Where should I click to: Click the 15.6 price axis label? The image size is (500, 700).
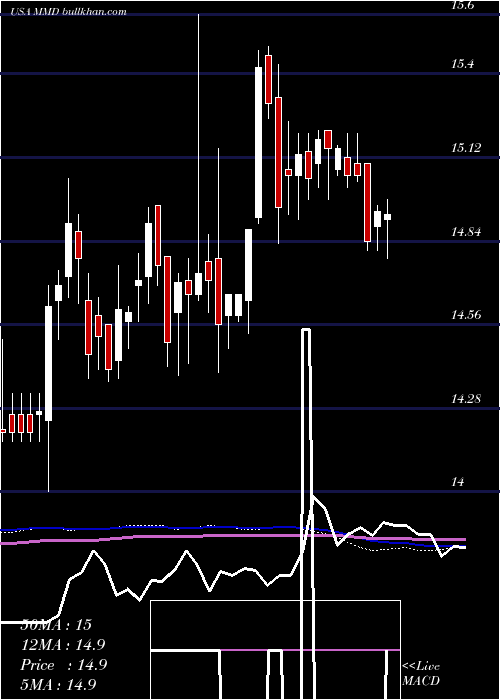click(462, 5)
